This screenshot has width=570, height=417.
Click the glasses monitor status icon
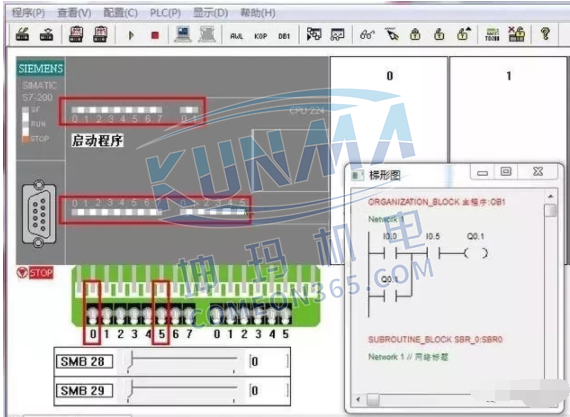(x=367, y=35)
